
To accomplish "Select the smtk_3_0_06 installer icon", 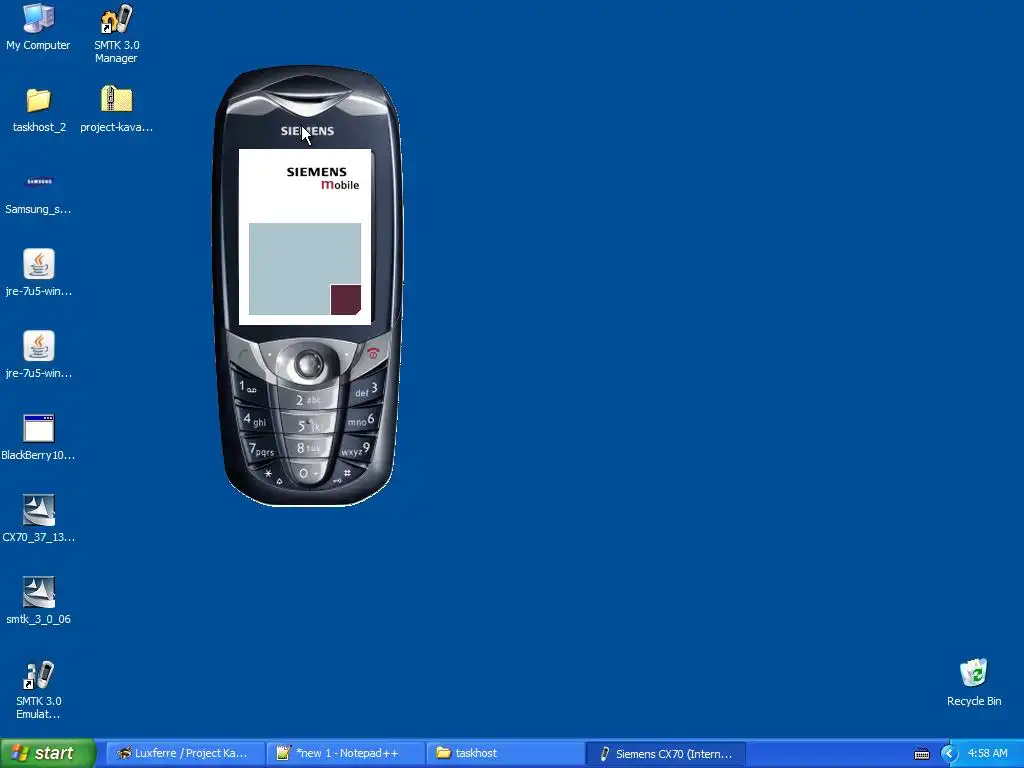I will click(39, 601).
